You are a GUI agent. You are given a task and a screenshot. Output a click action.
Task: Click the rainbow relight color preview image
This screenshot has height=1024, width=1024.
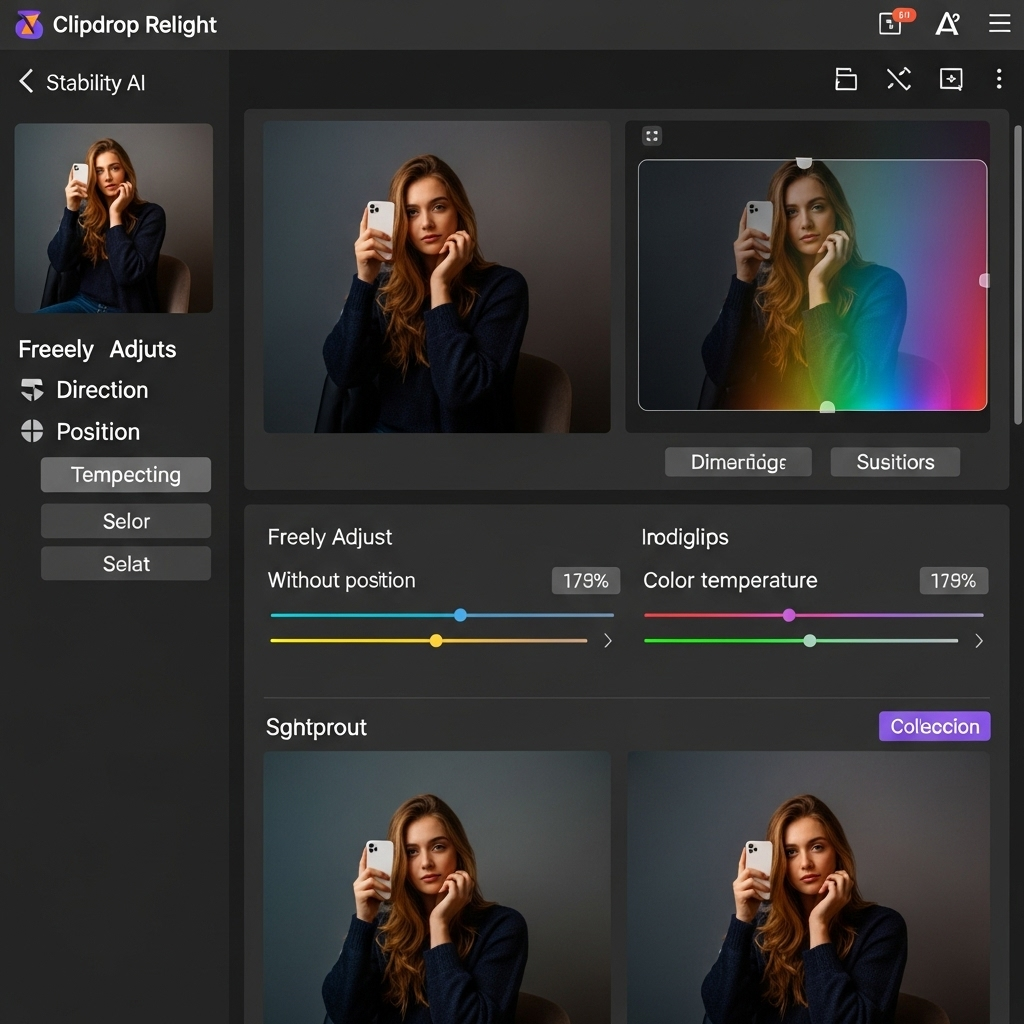[812, 285]
